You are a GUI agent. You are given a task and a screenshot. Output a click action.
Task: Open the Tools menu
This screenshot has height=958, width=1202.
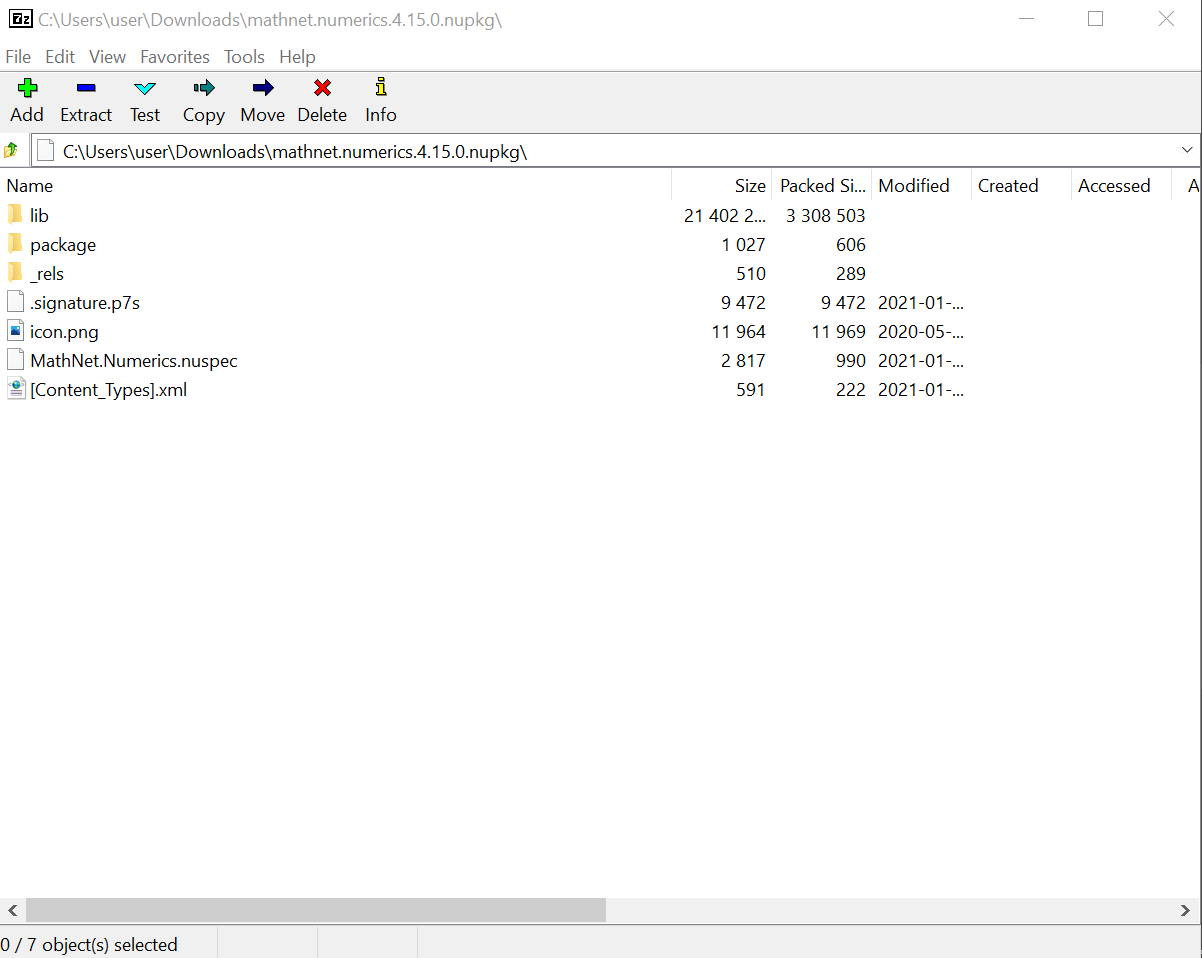pyautogui.click(x=244, y=57)
